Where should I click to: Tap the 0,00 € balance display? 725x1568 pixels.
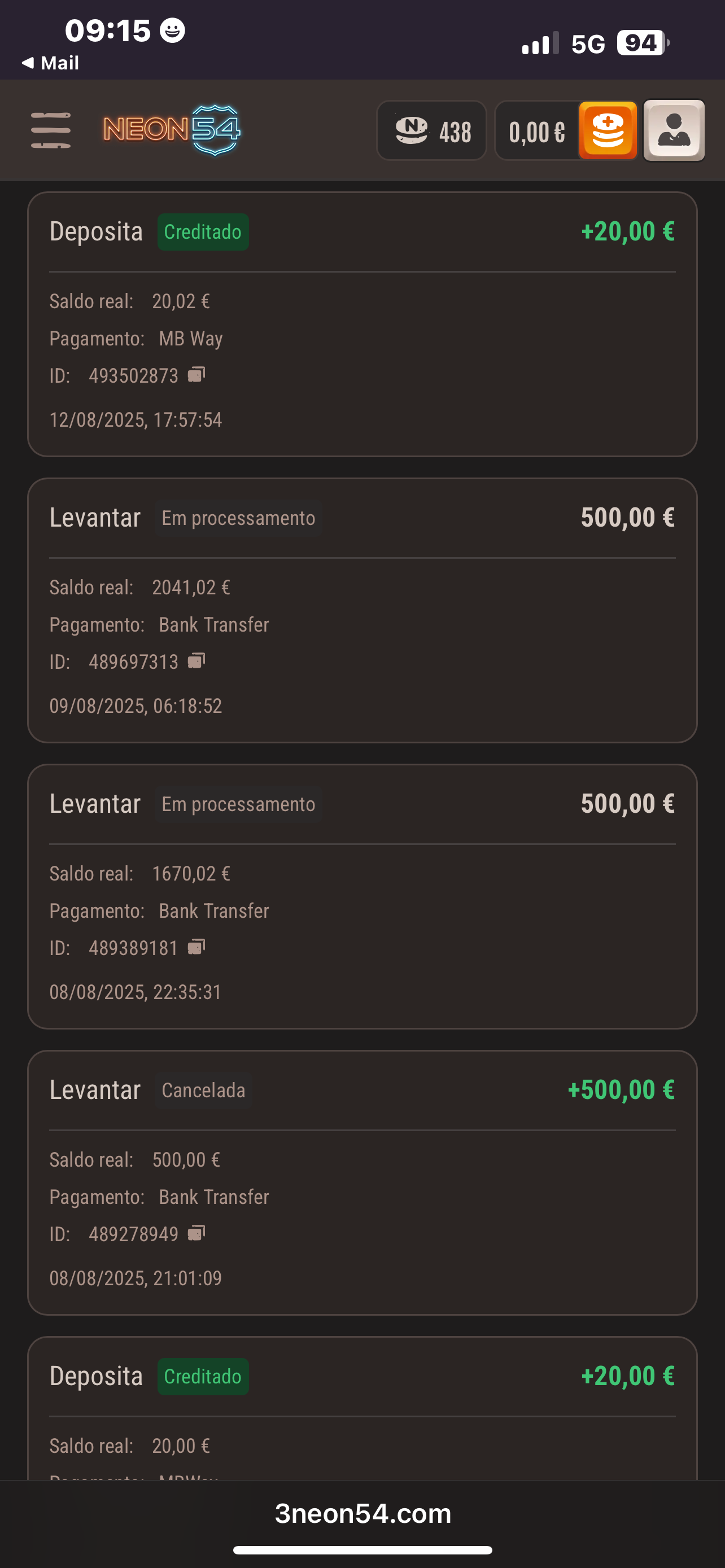[x=536, y=132]
